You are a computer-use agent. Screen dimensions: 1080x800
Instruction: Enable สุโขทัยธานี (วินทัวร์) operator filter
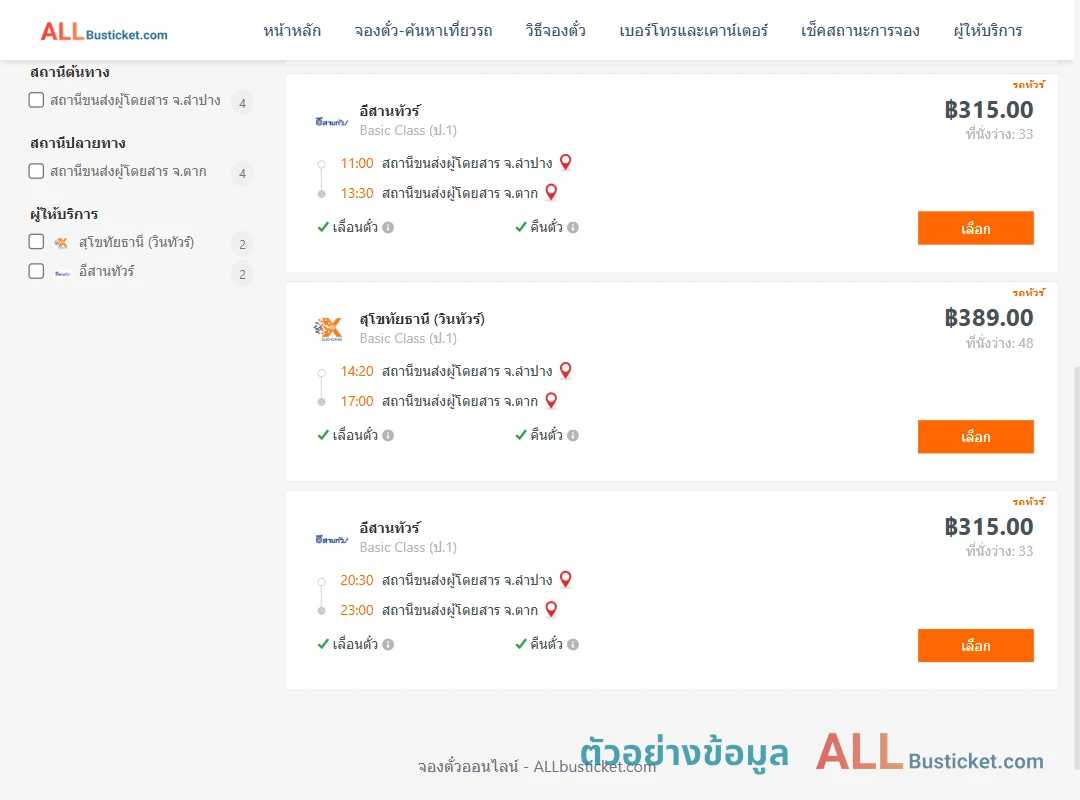pos(37,241)
